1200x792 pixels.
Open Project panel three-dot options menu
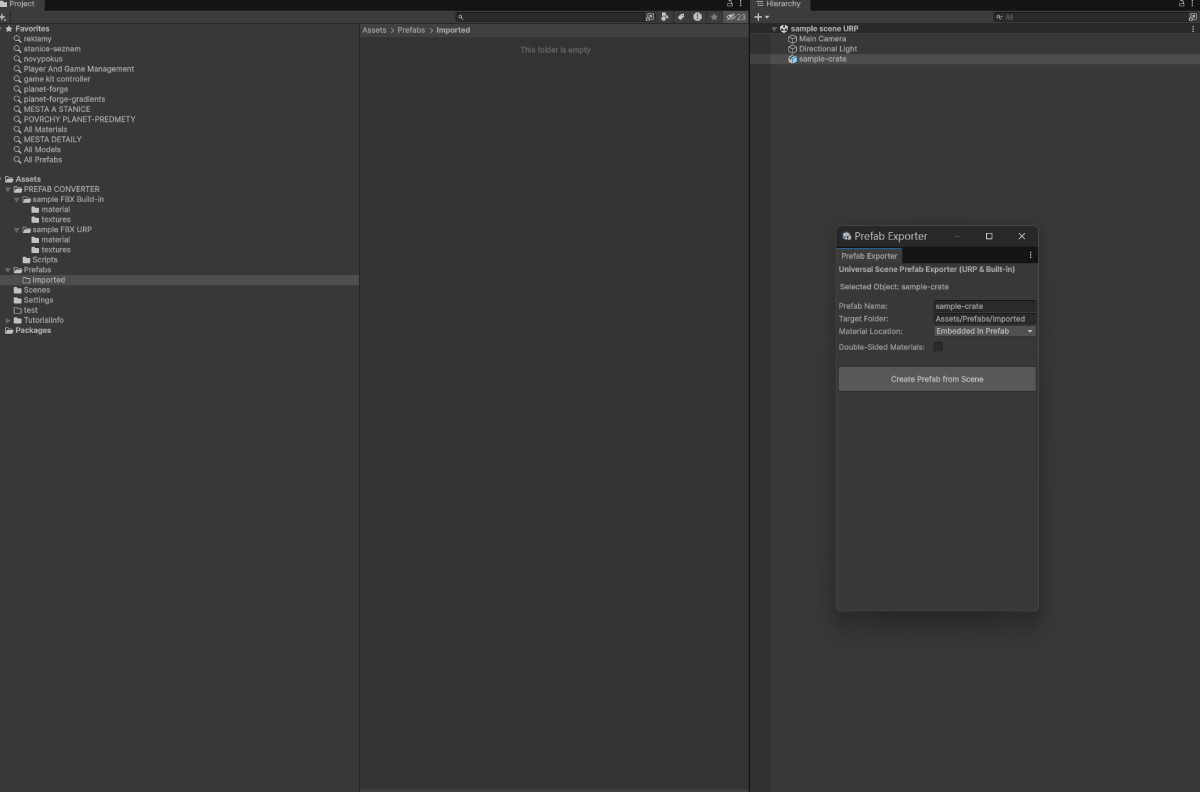741,4
